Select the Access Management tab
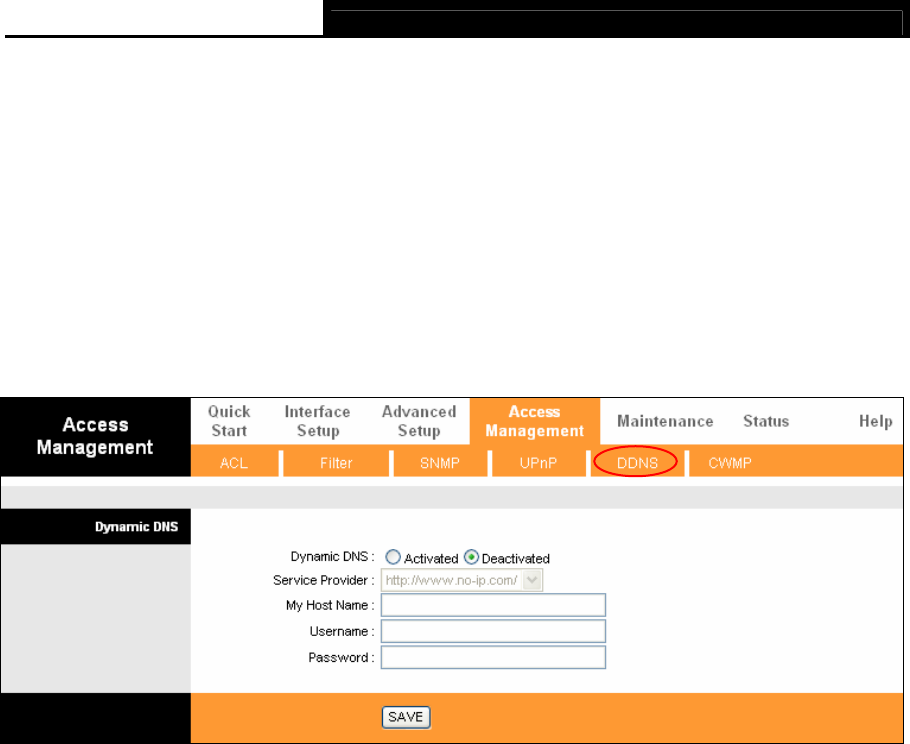The width and height of the screenshot is (910, 744). [x=535, y=421]
